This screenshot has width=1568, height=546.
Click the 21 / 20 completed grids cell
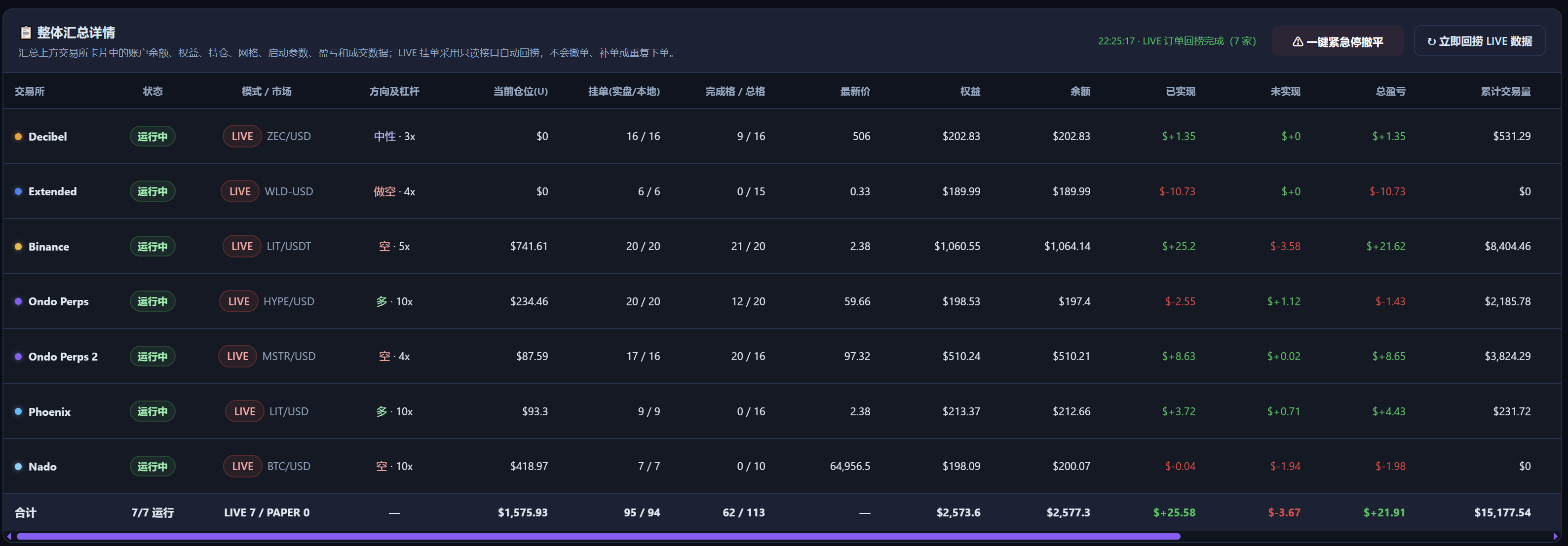click(x=748, y=246)
